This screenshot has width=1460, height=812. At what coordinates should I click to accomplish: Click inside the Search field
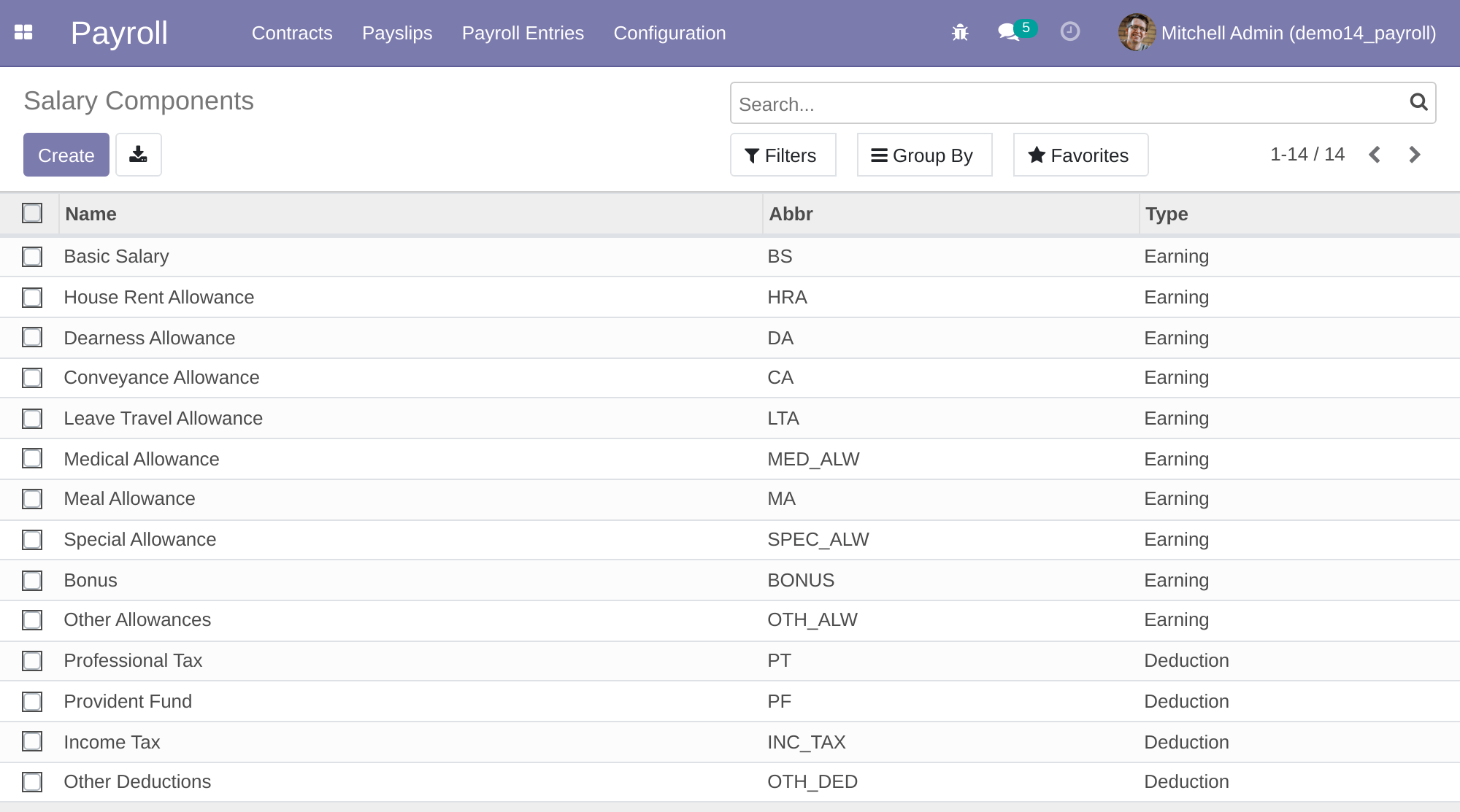1022,103
